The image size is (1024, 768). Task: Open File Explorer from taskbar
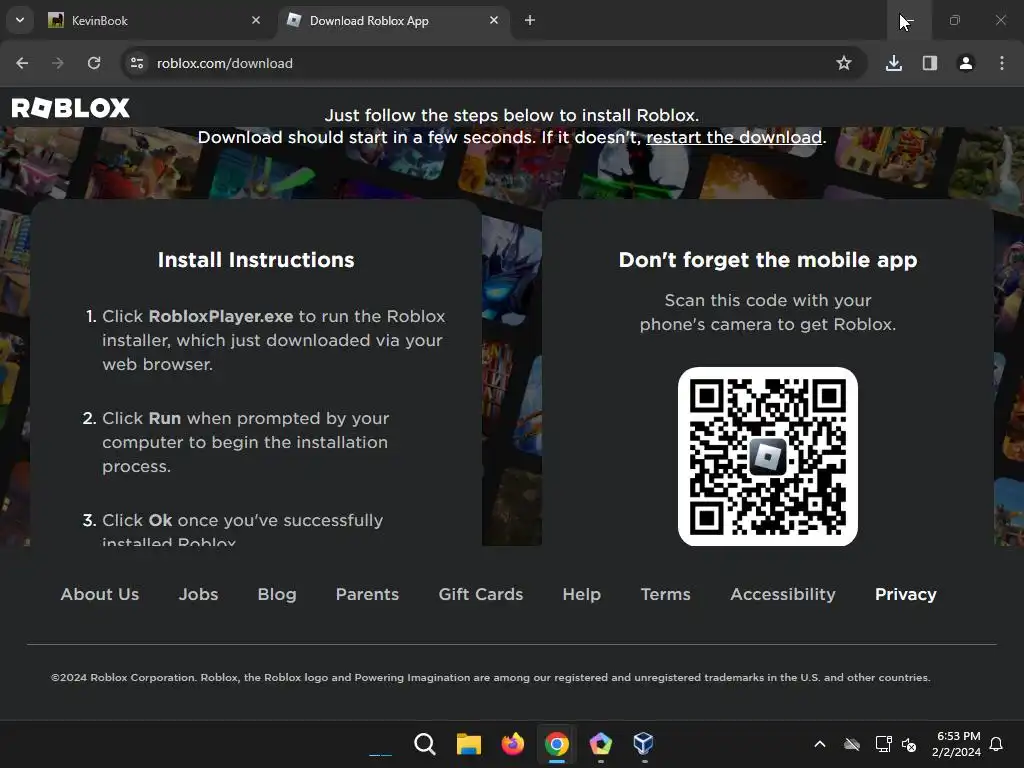coord(468,744)
